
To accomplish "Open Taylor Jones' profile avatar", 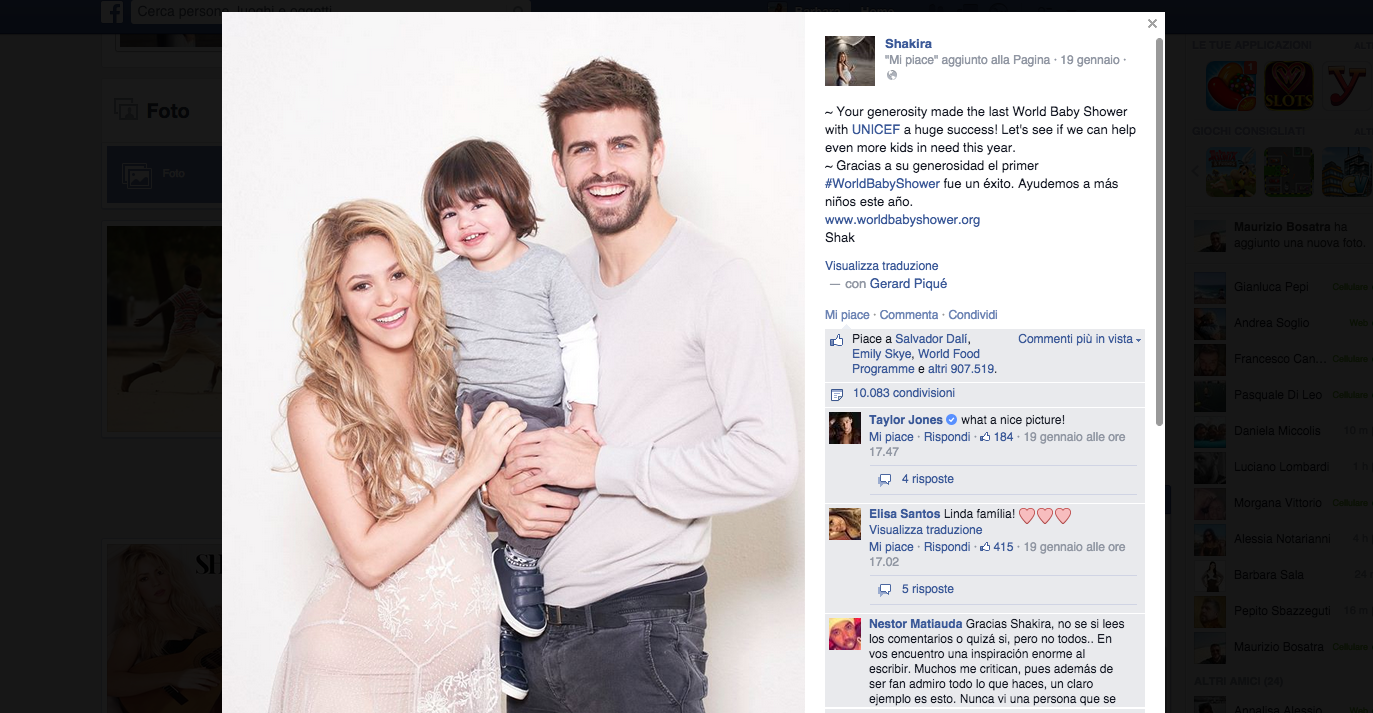I will pos(845,428).
